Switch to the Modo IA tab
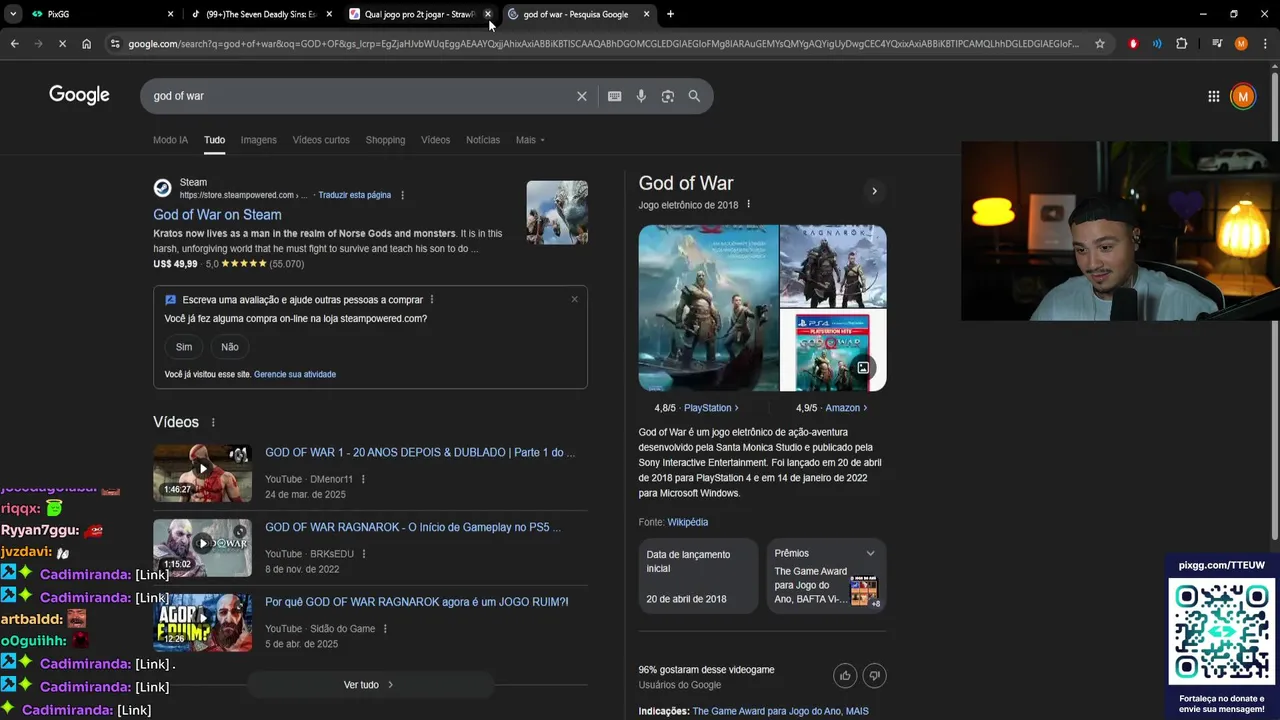This screenshot has height=720, width=1280. pos(170,140)
